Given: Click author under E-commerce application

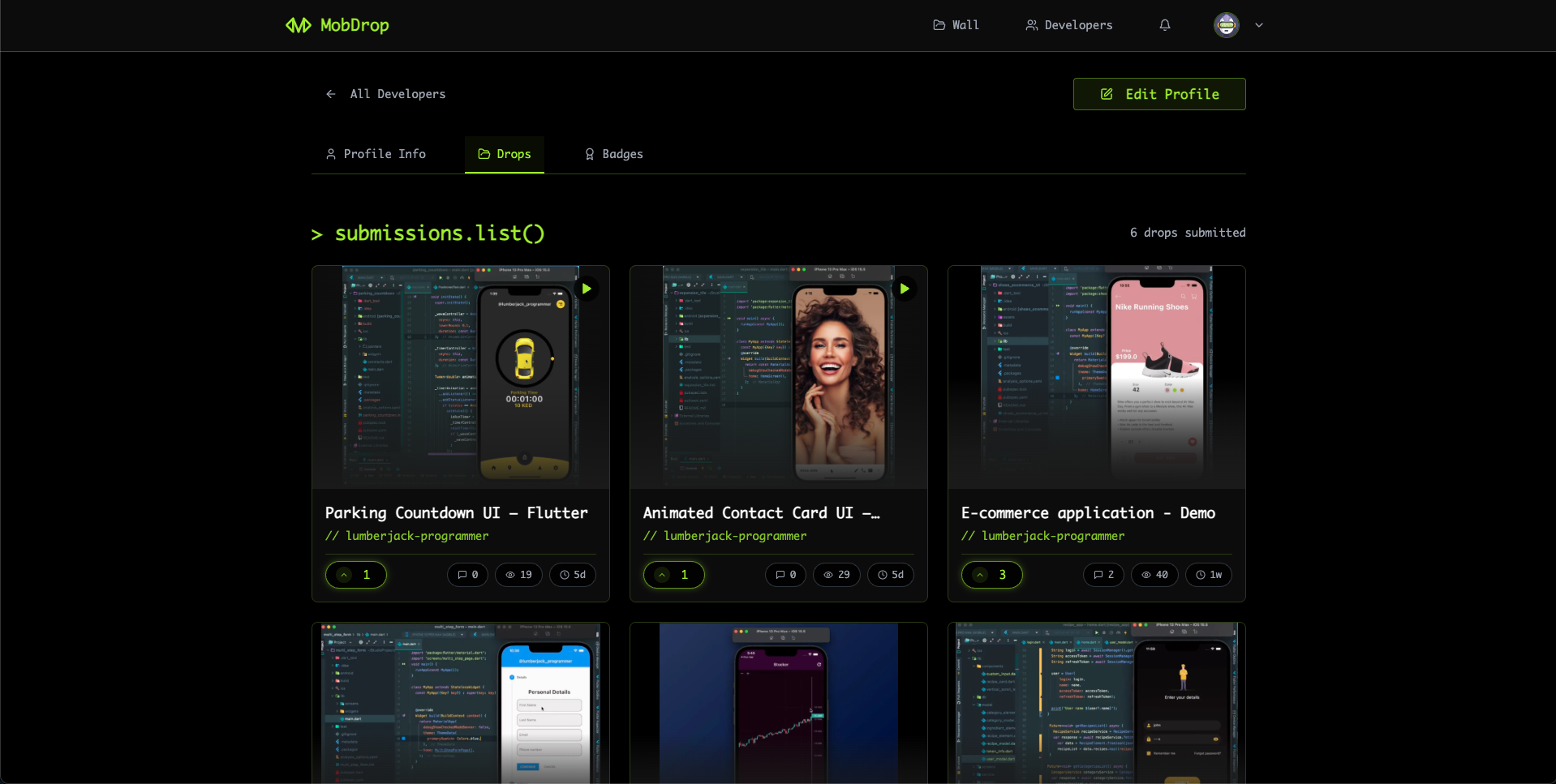Looking at the screenshot, I should [x=1043, y=536].
